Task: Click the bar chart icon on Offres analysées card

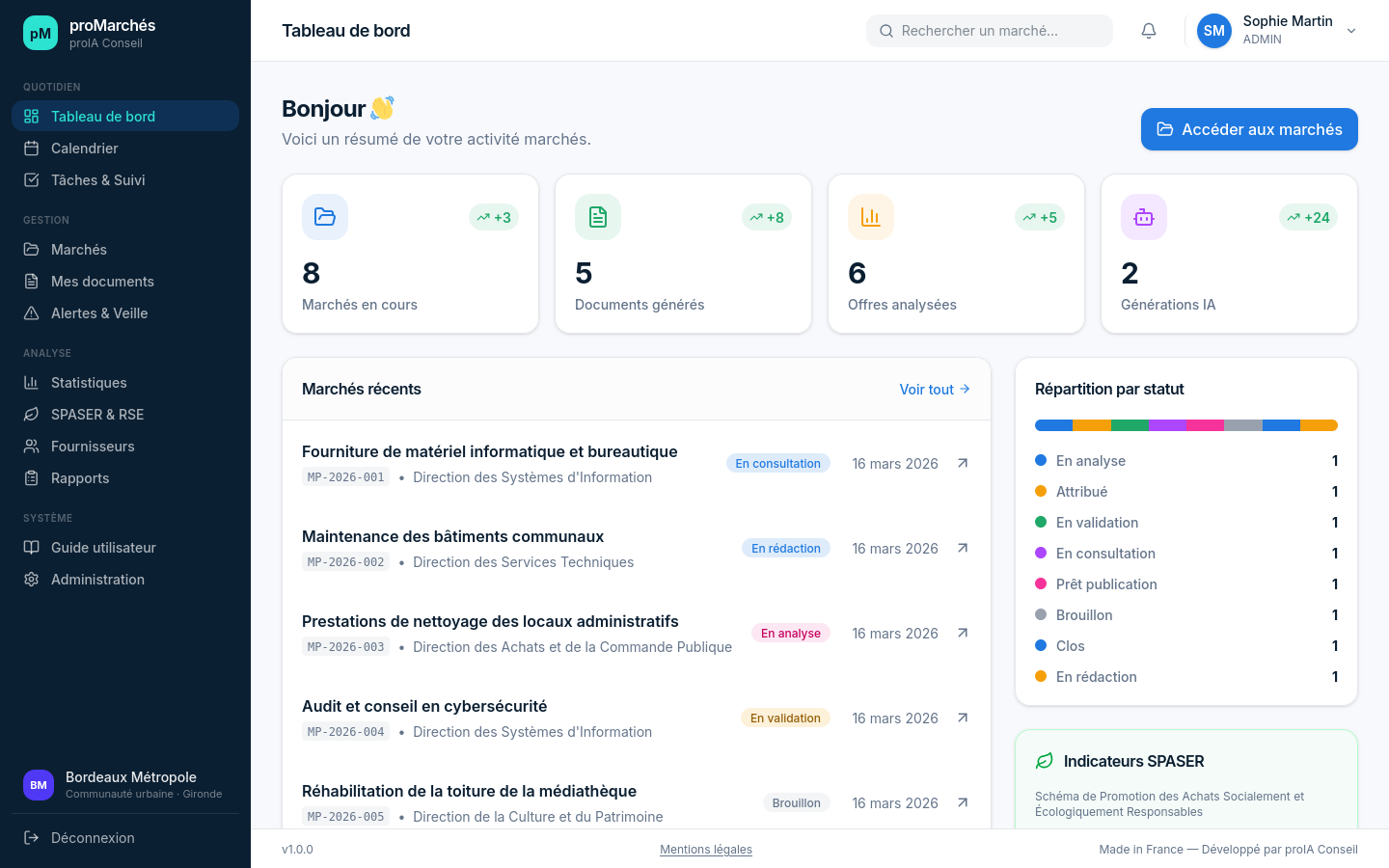Action: 870,217
